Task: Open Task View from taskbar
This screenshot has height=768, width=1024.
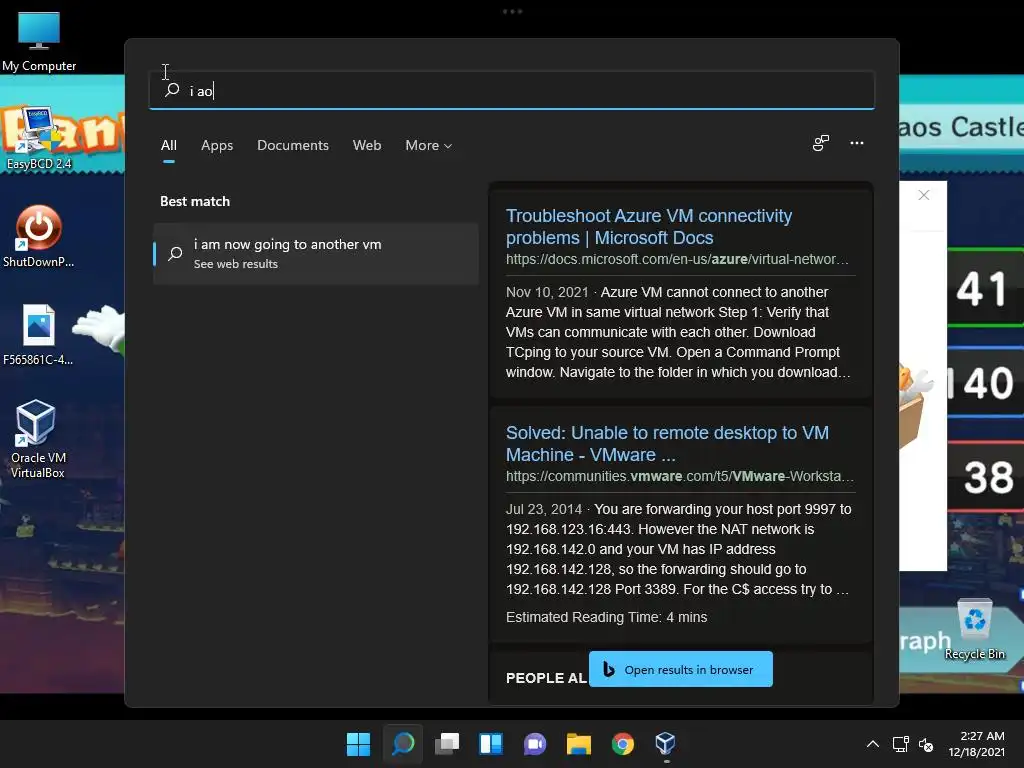Action: tap(447, 744)
